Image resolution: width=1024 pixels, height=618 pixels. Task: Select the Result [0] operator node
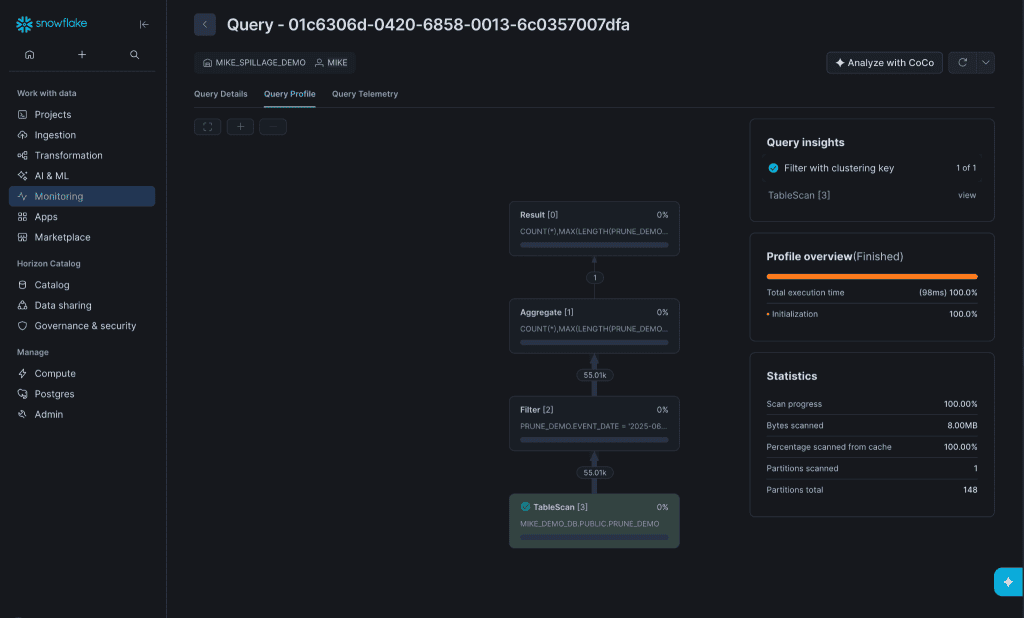click(x=594, y=229)
